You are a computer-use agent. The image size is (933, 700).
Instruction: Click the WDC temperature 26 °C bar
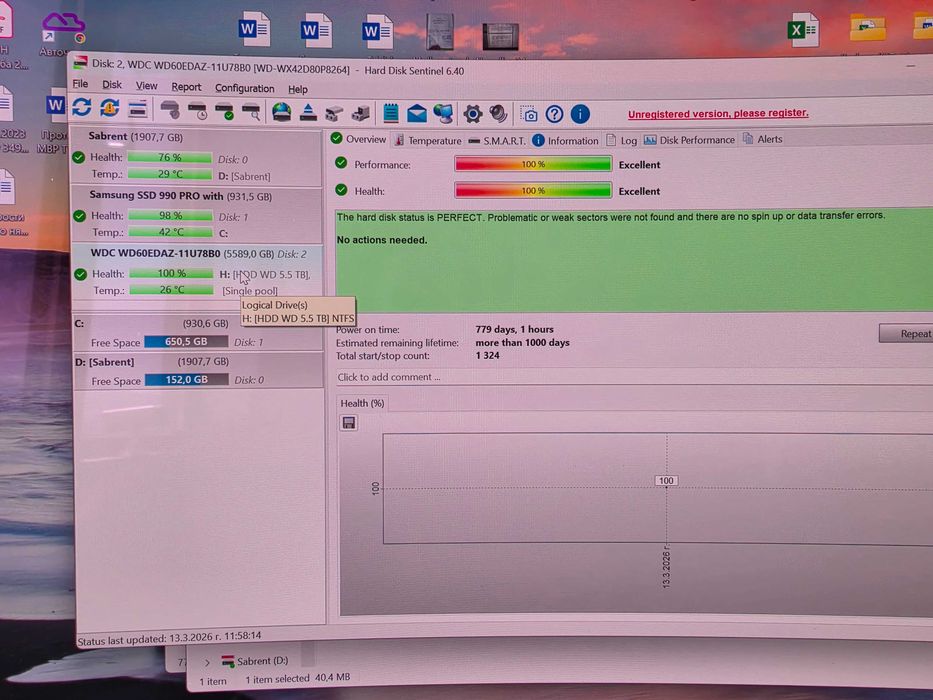(172, 290)
